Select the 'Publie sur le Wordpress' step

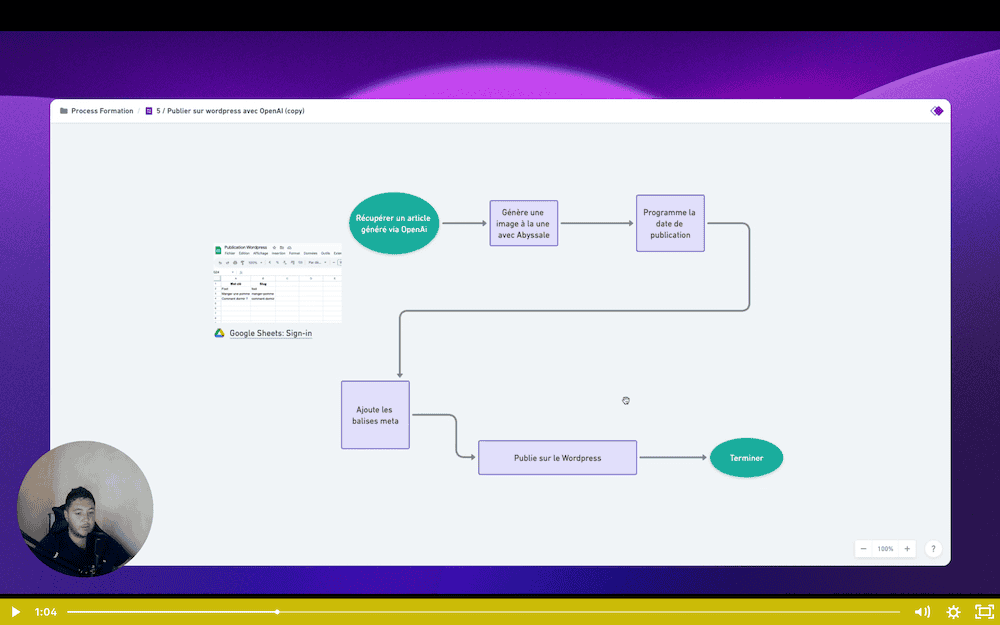(557, 457)
